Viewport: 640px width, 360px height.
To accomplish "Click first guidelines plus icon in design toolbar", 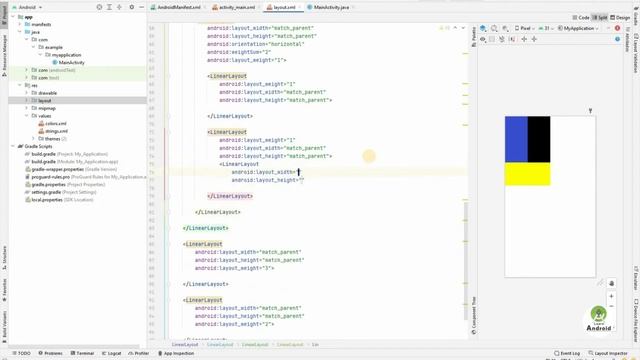I will 524,39.
